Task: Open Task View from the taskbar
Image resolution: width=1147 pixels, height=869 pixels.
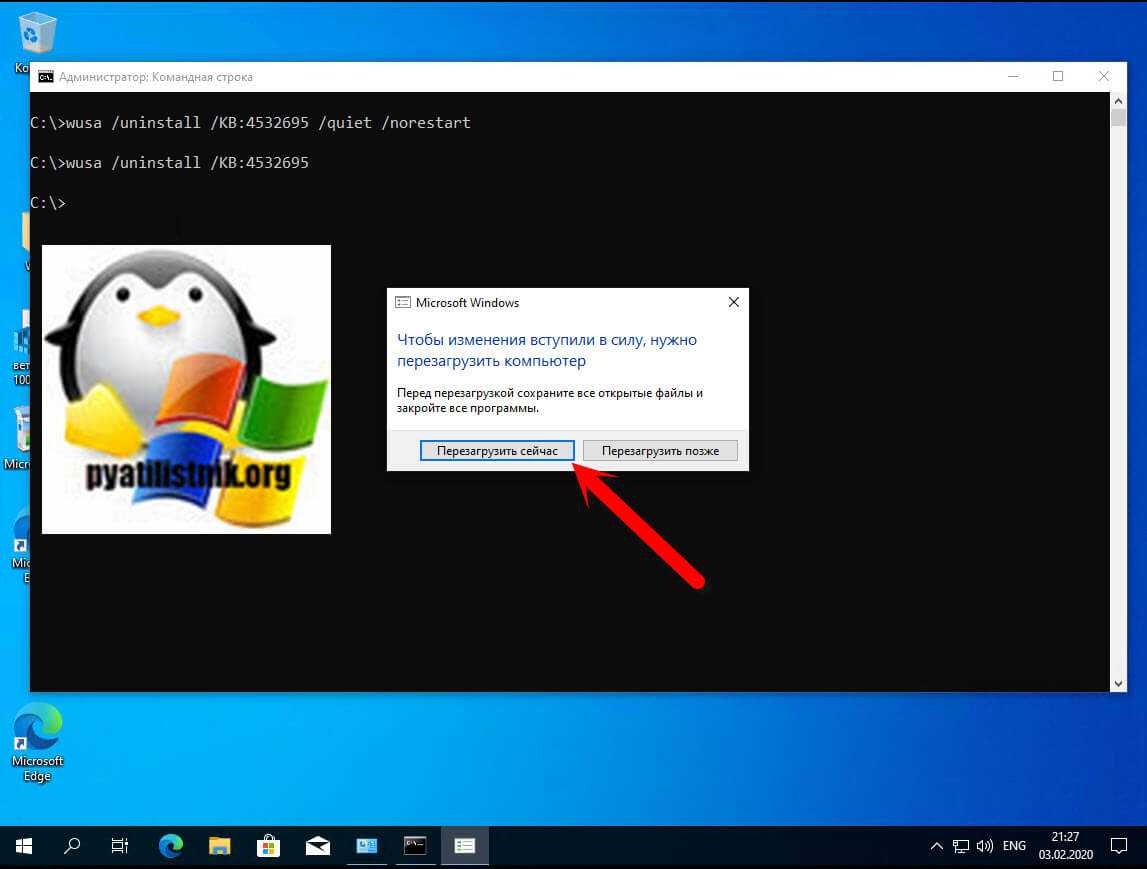Action: tap(120, 846)
